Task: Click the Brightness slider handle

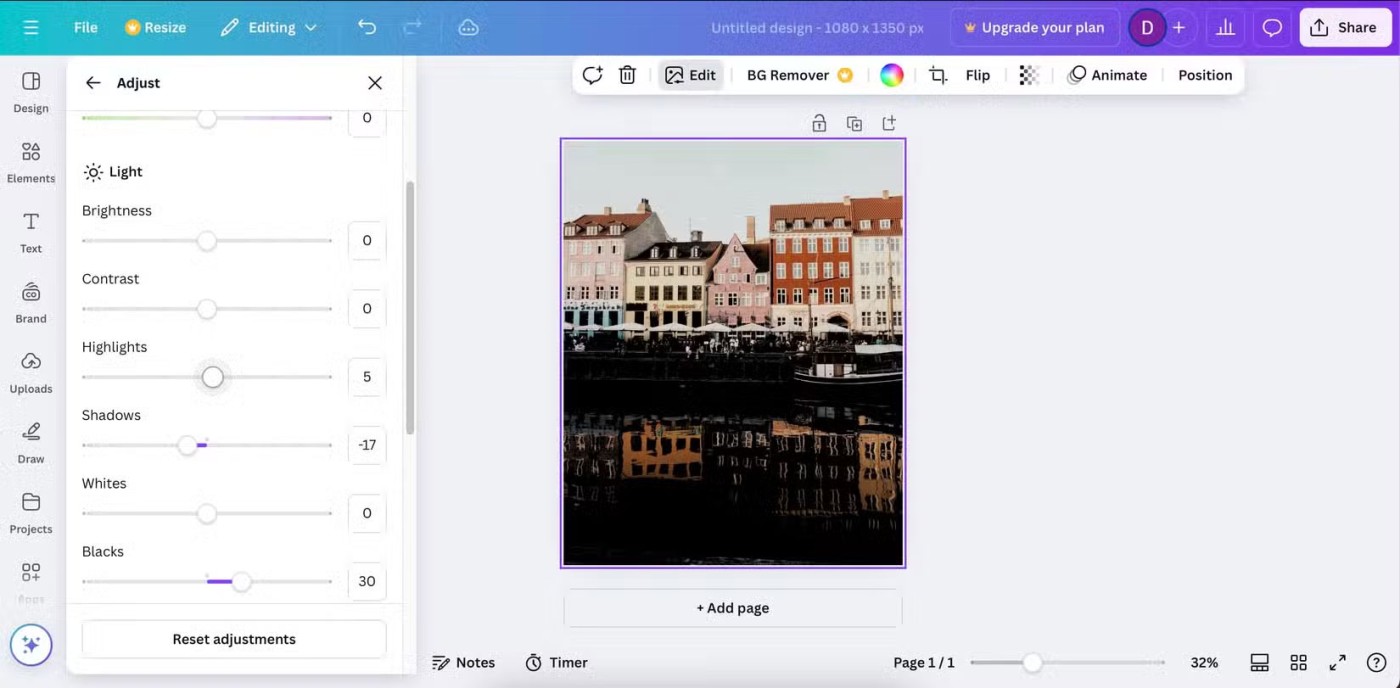Action: [x=206, y=241]
